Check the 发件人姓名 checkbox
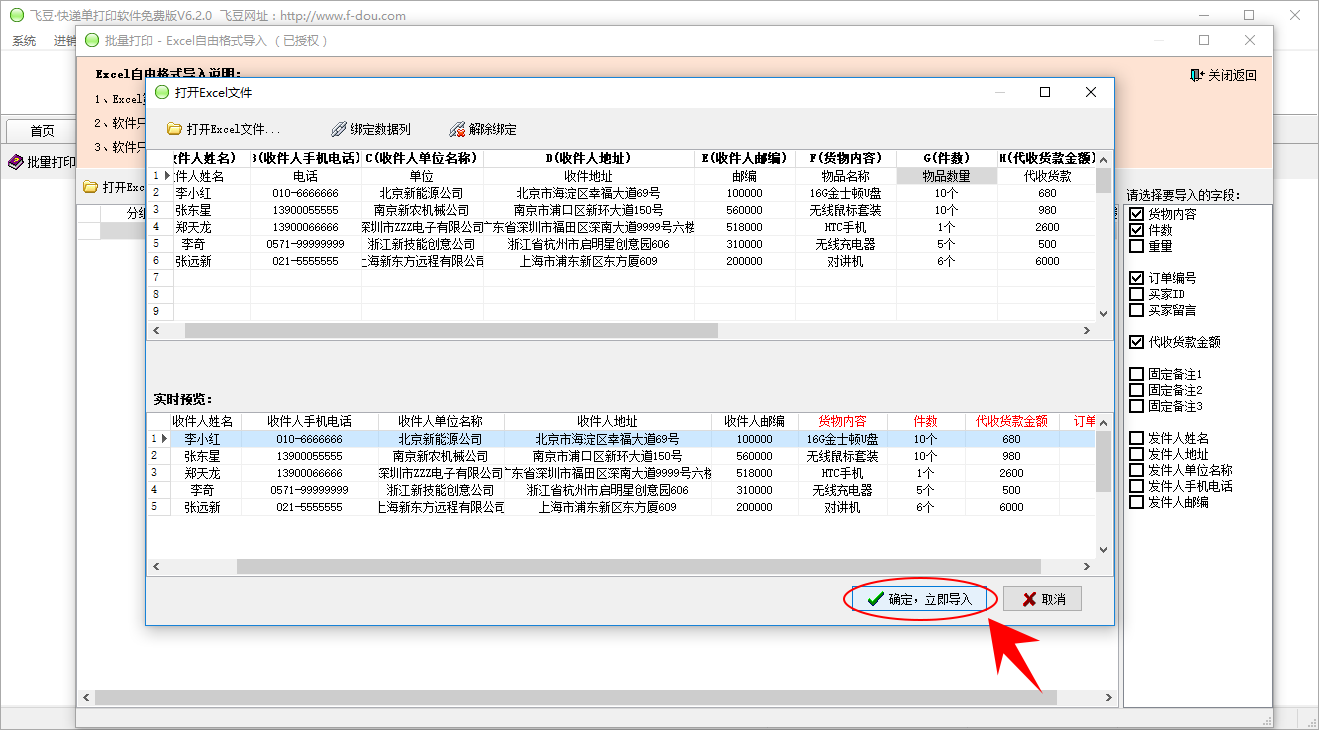The height and width of the screenshot is (730, 1319). click(1136, 438)
